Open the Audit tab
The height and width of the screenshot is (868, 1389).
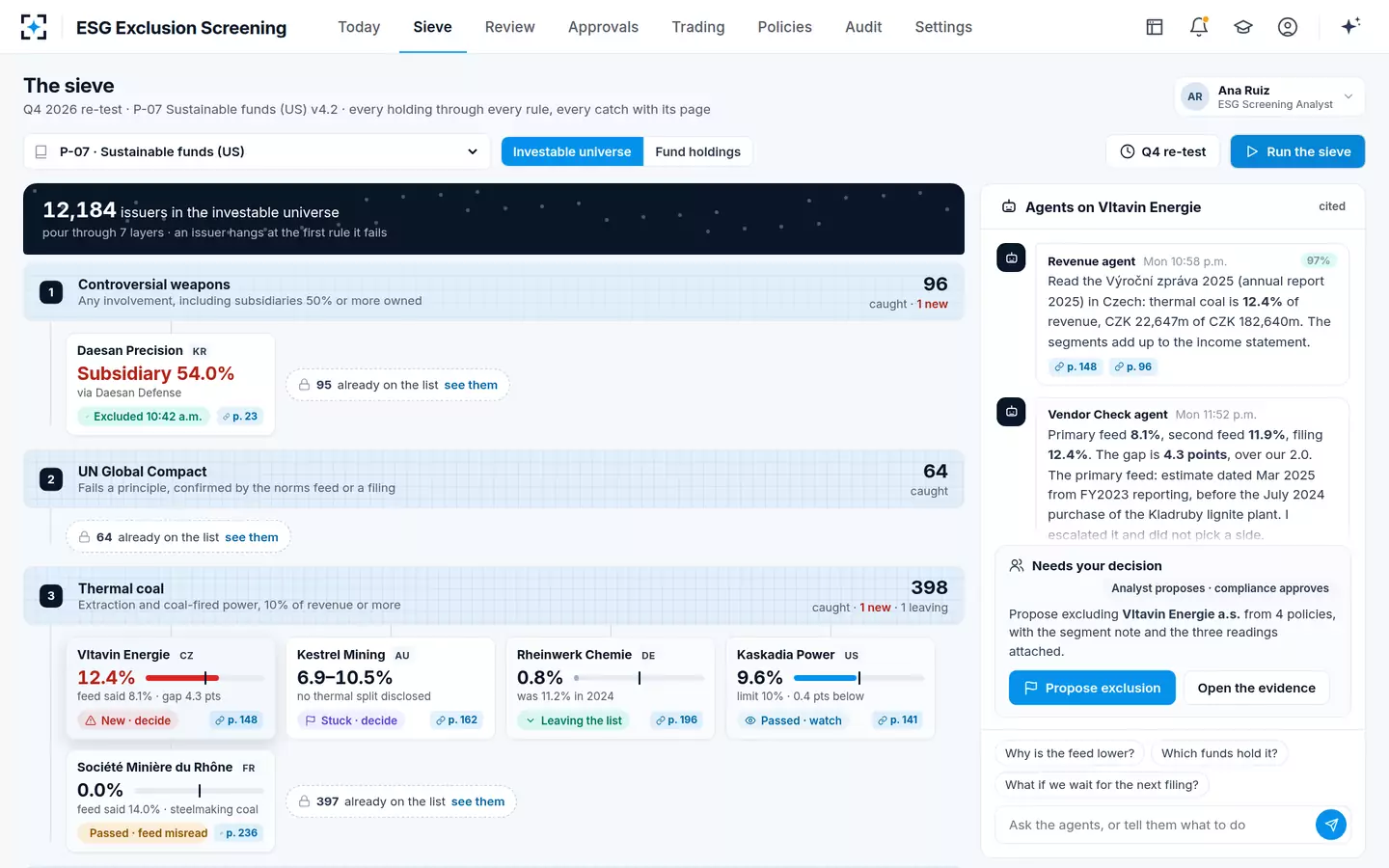point(863,27)
